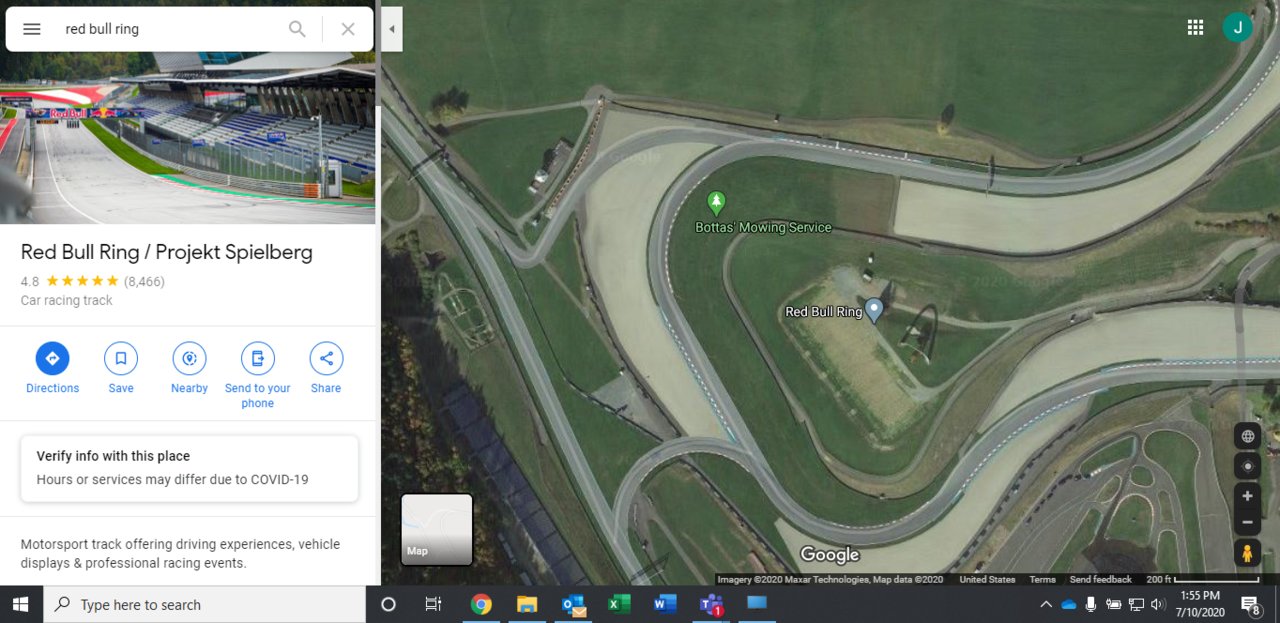Open the Google Maps hamburger menu

(x=32, y=29)
